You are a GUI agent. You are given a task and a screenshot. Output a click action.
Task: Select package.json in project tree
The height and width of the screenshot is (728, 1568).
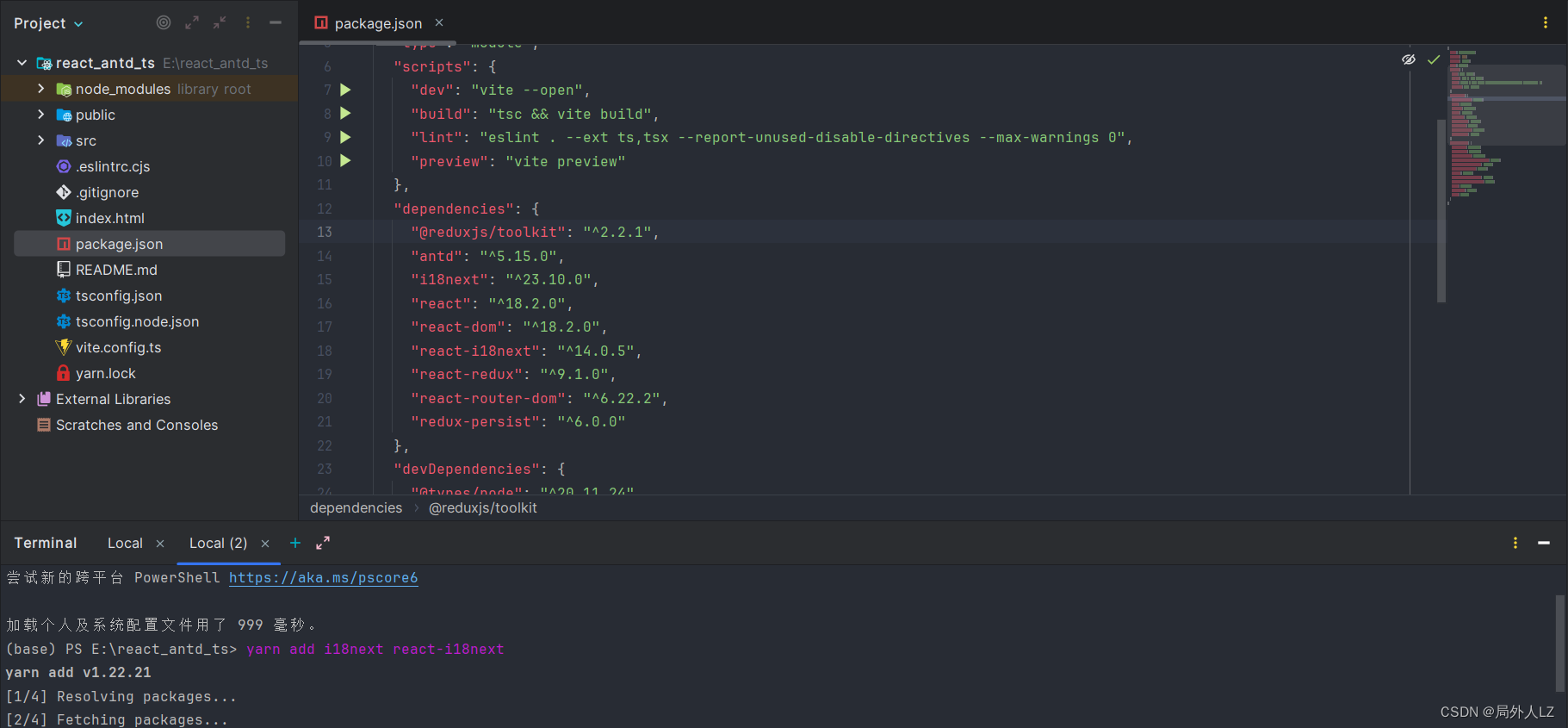149,244
